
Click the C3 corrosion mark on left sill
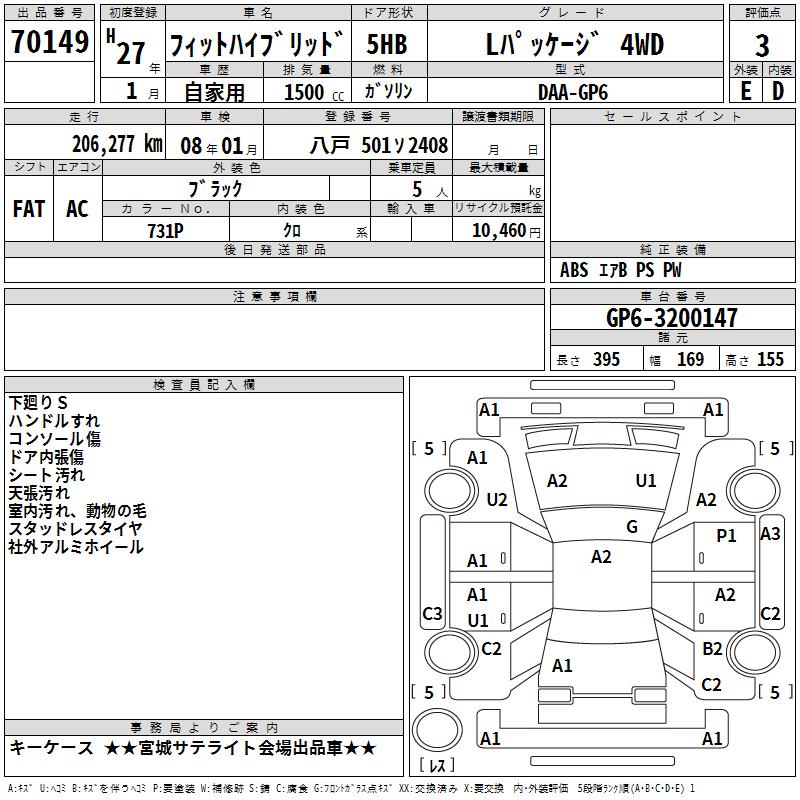pyautogui.click(x=432, y=613)
